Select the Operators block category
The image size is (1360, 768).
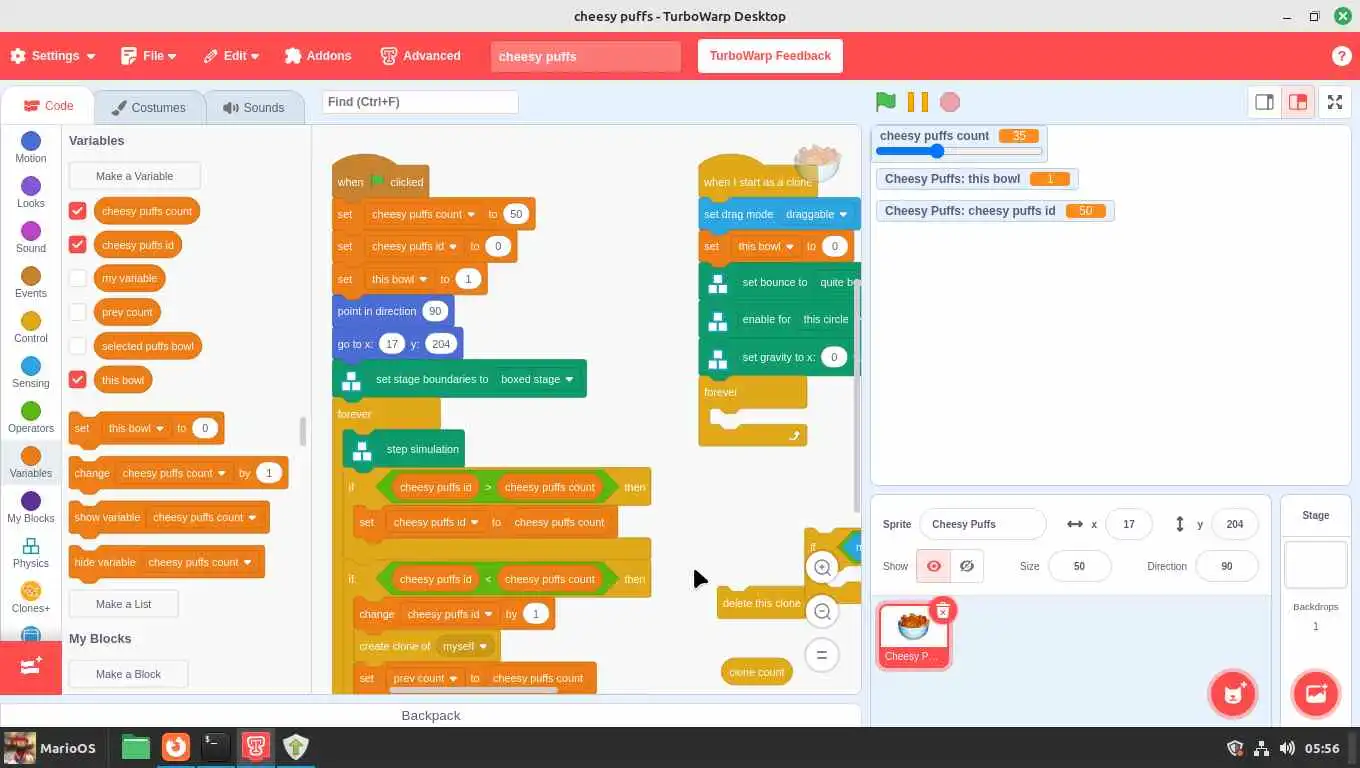[31, 417]
